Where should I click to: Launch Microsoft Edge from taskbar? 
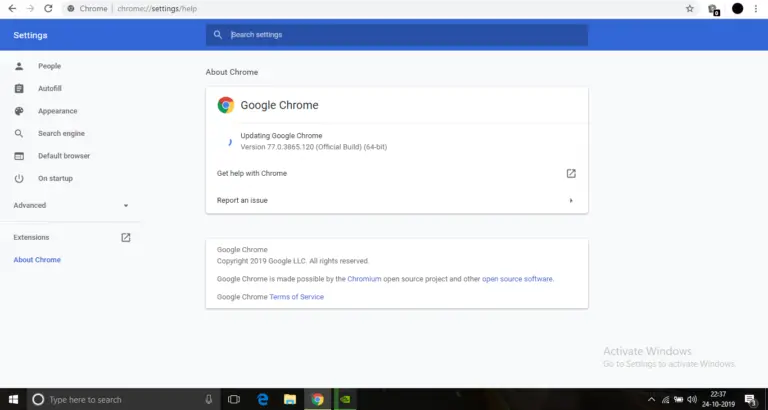[263, 400]
